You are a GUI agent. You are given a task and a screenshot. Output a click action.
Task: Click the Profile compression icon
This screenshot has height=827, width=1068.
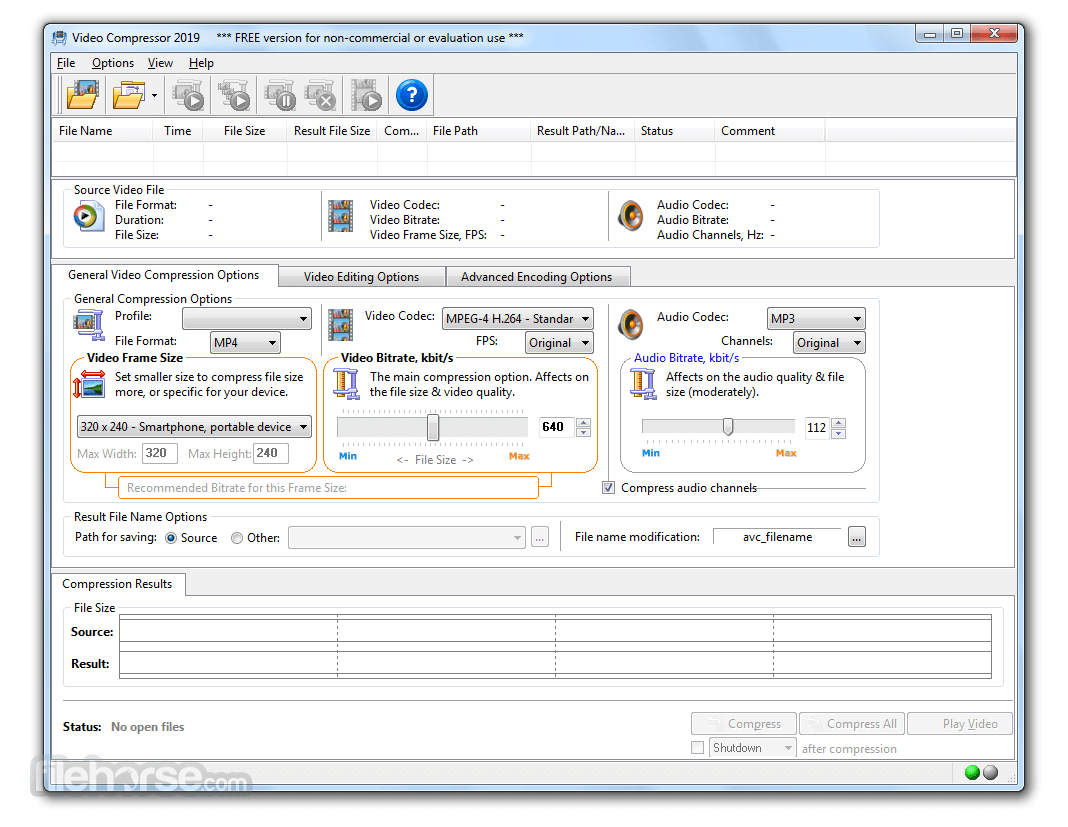click(89, 326)
